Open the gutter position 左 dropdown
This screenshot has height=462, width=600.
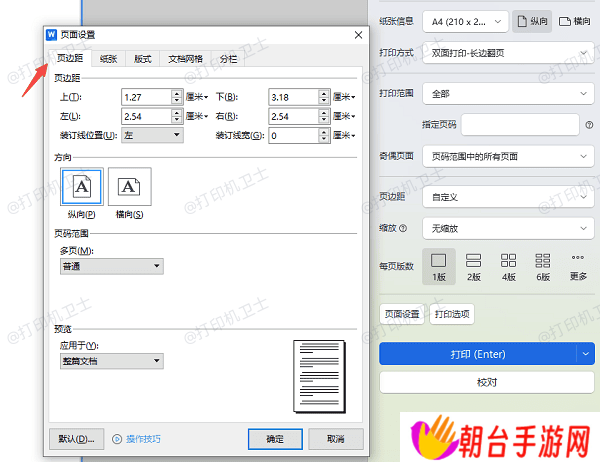152,135
